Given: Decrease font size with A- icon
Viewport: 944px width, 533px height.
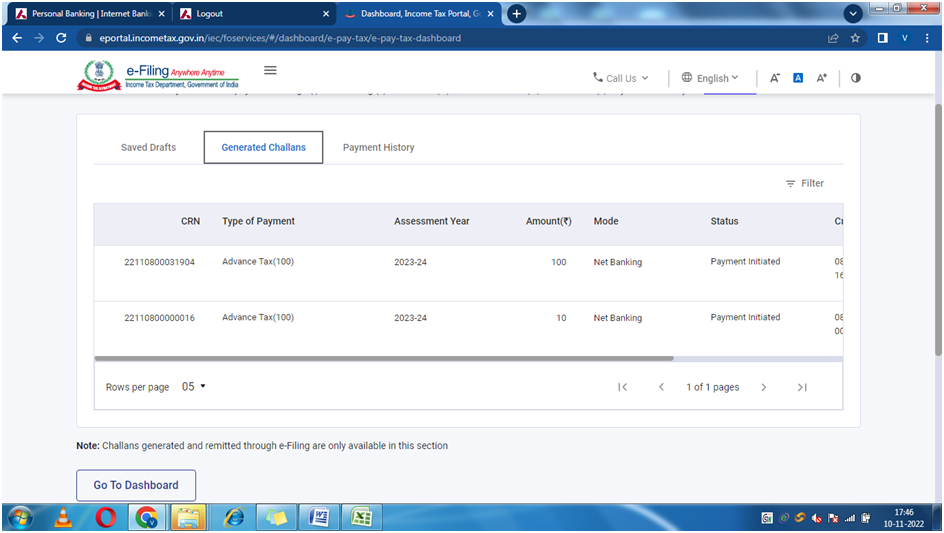Looking at the screenshot, I should pos(775,78).
